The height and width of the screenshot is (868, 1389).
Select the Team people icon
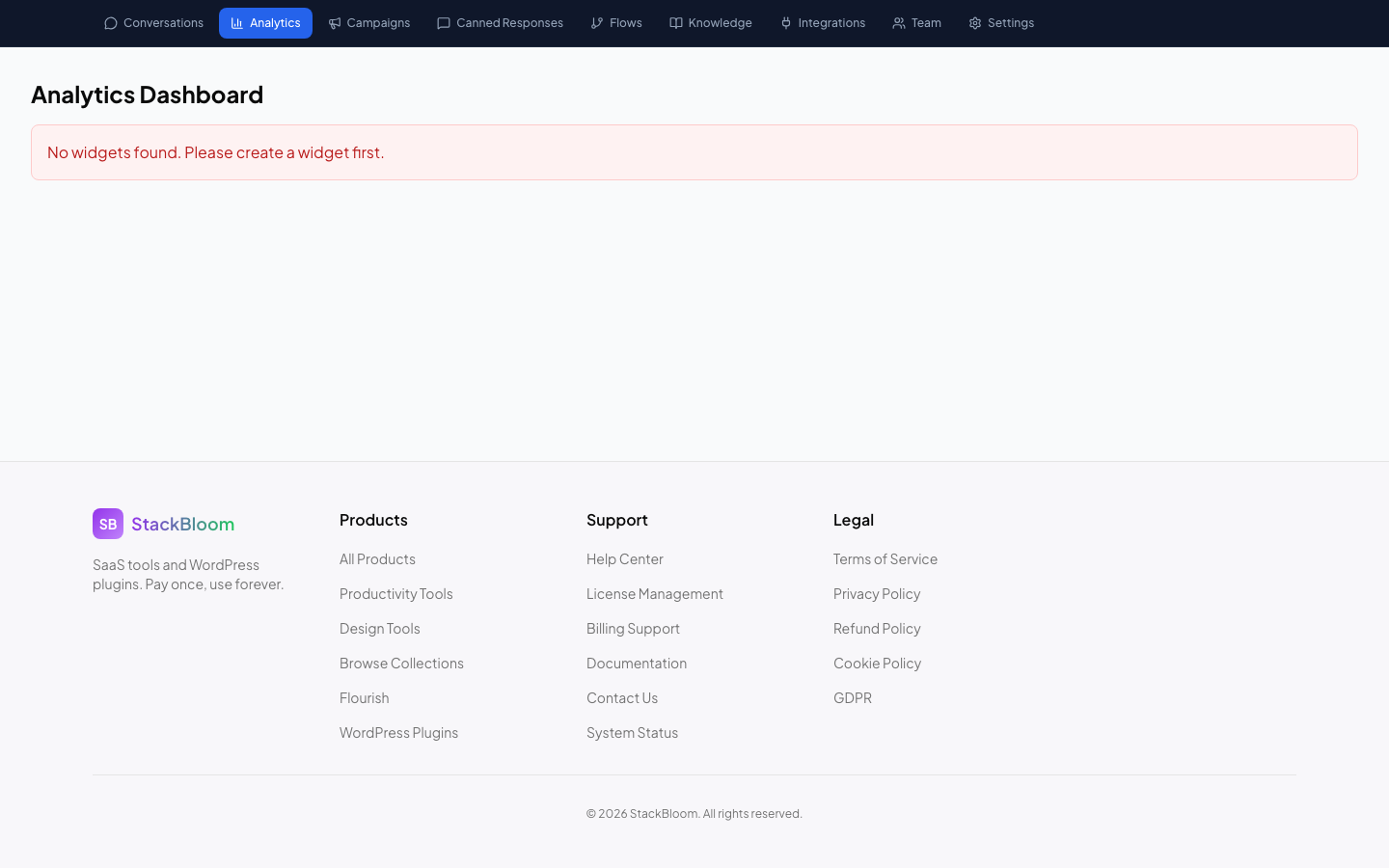point(898,22)
